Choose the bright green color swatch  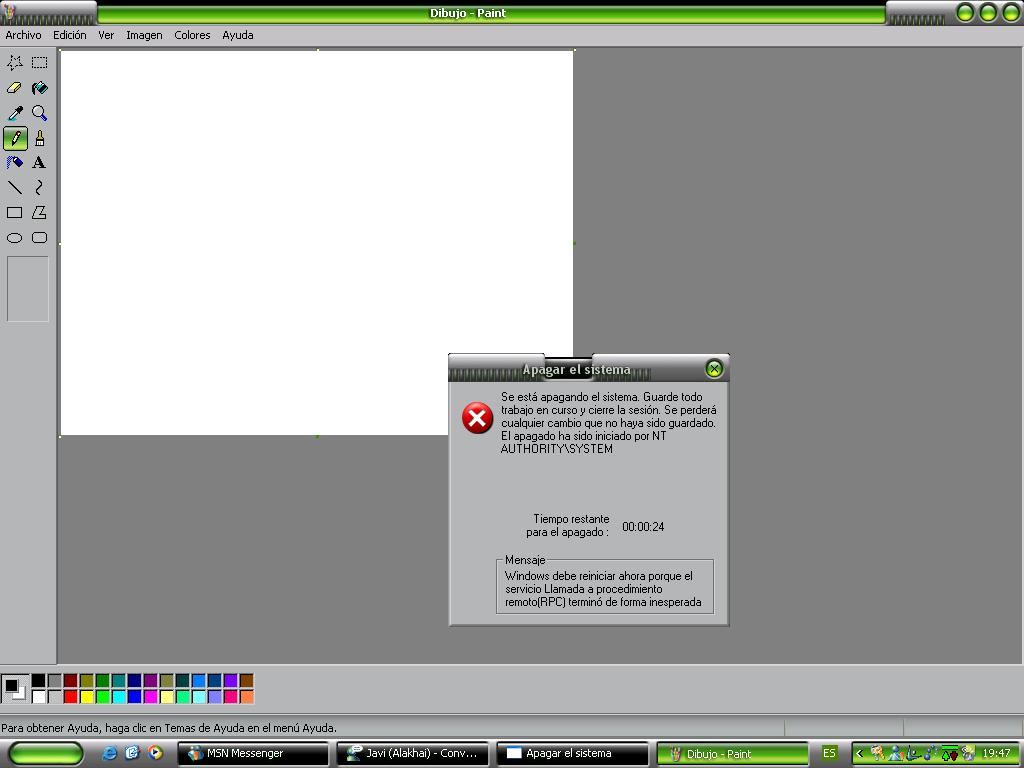click(x=103, y=697)
